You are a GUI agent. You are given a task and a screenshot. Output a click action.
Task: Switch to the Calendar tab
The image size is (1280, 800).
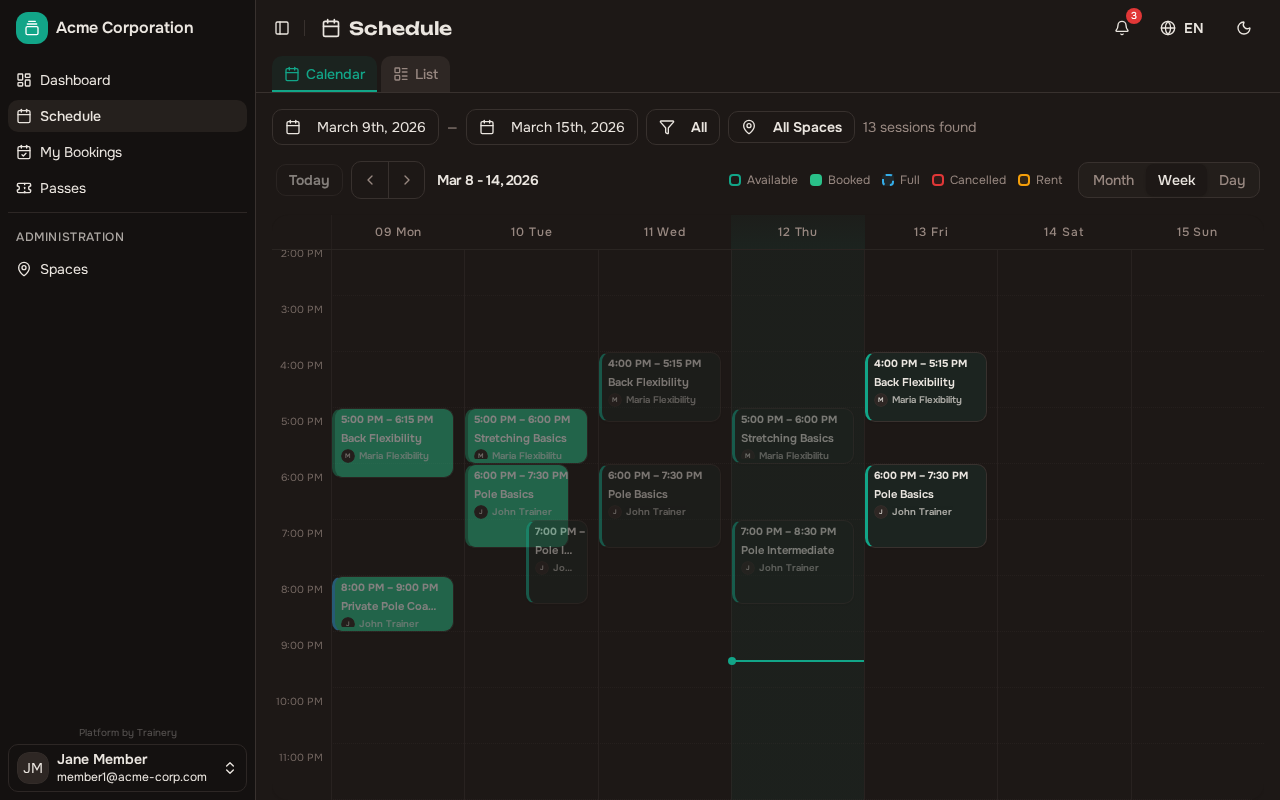(325, 74)
